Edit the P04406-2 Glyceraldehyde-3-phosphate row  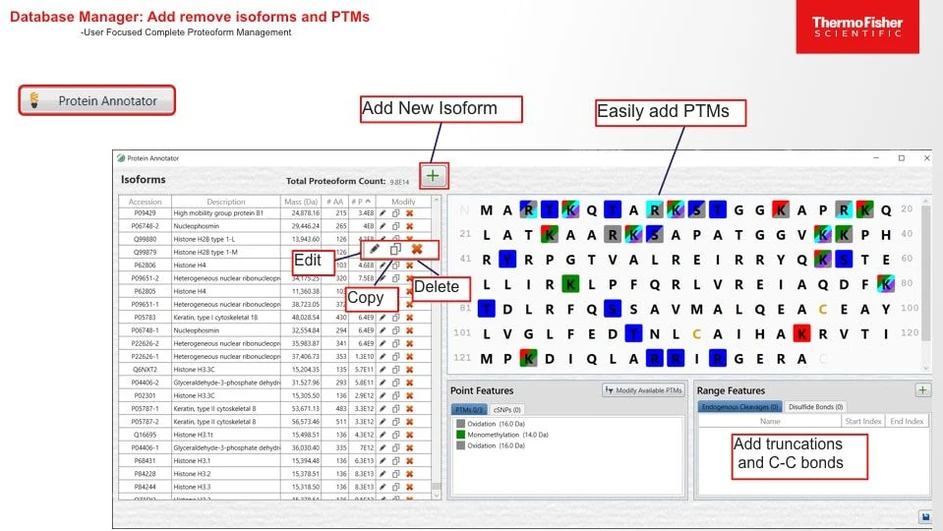[x=382, y=382]
